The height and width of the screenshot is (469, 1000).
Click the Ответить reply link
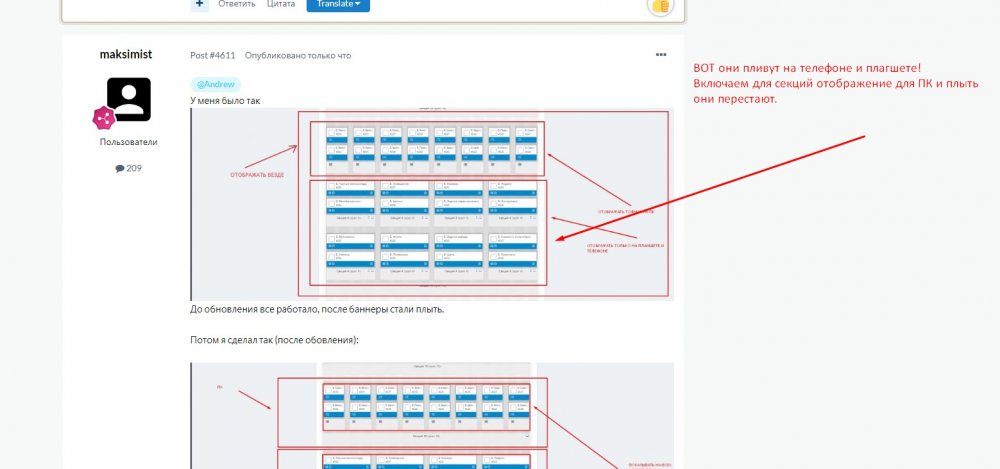pyautogui.click(x=236, y=4)
